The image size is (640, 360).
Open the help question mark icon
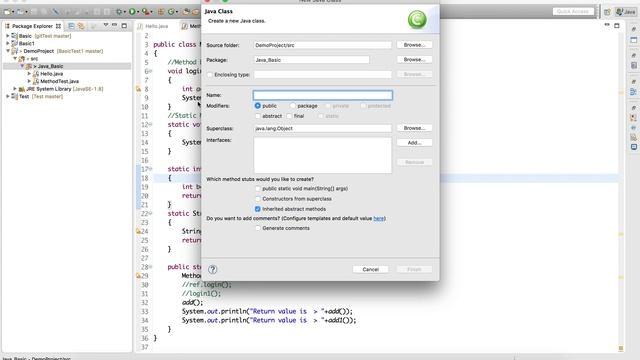(x=213, y=269)
